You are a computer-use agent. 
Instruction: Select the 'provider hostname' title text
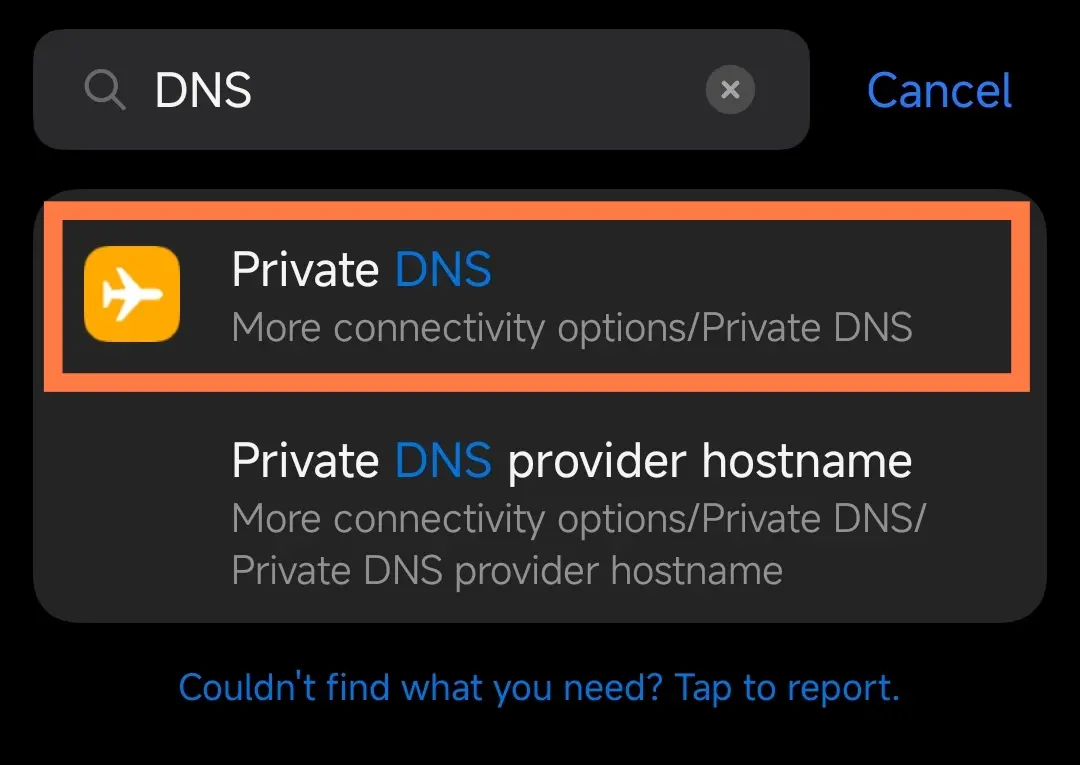pos(709,461)
